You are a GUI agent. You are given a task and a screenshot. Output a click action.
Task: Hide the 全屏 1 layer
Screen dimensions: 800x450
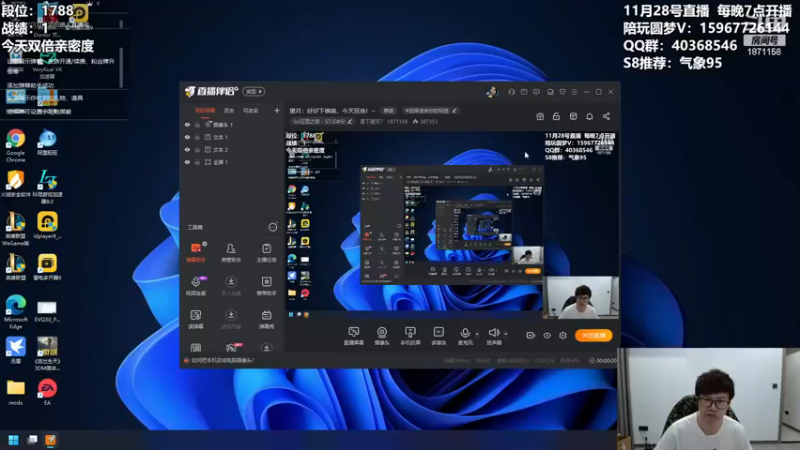187,162
